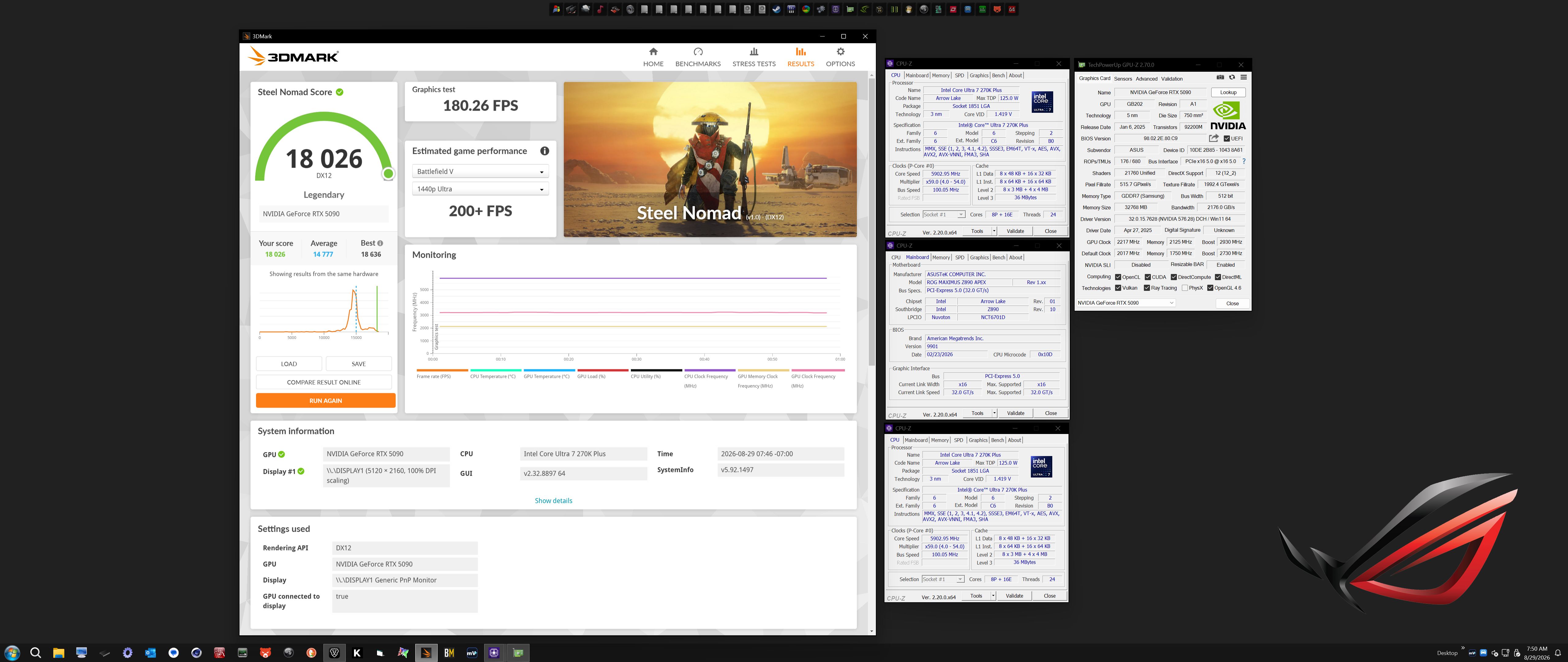The height and width of the screenshot is (662, 1568).
Task: Open Tools dropdown arrow in bottom CPU-Z window
Action: coord(993,595)
